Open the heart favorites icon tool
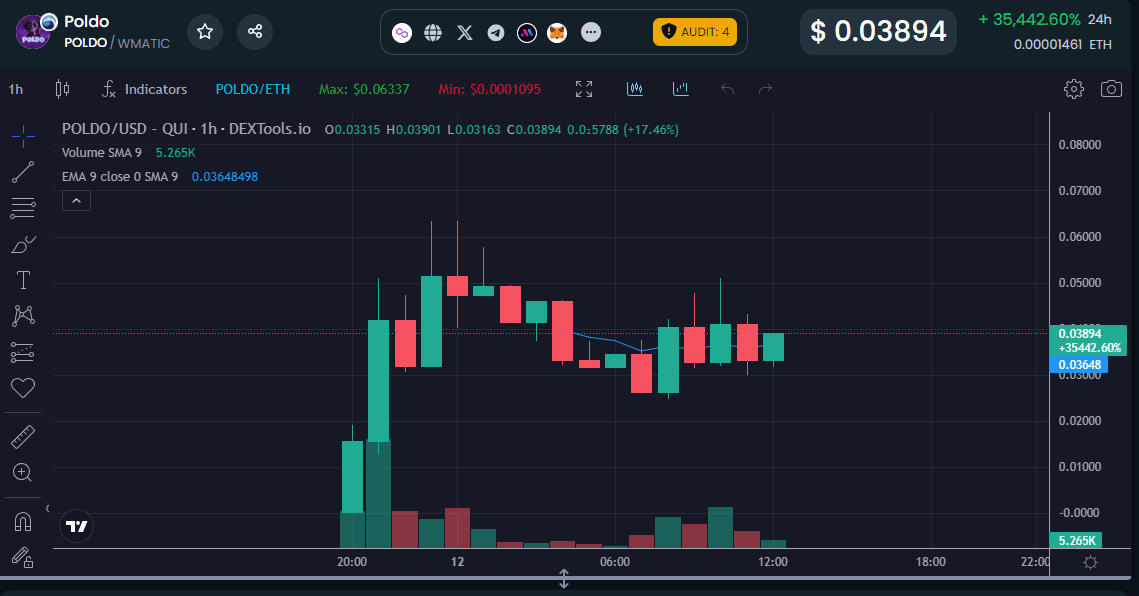Screen dimensions: 1139x596 pos(23,387)
